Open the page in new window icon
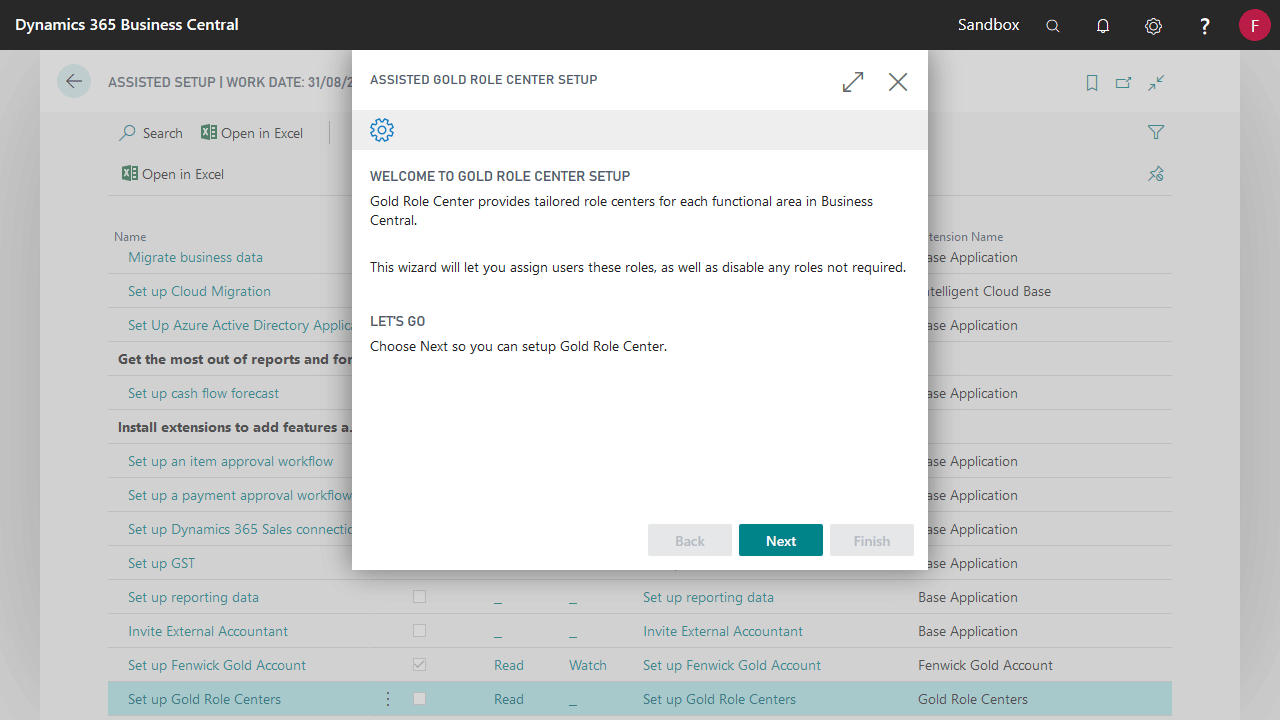Image resolution: width=1280 pixels, height=720 pixels. click(1124, 83)
